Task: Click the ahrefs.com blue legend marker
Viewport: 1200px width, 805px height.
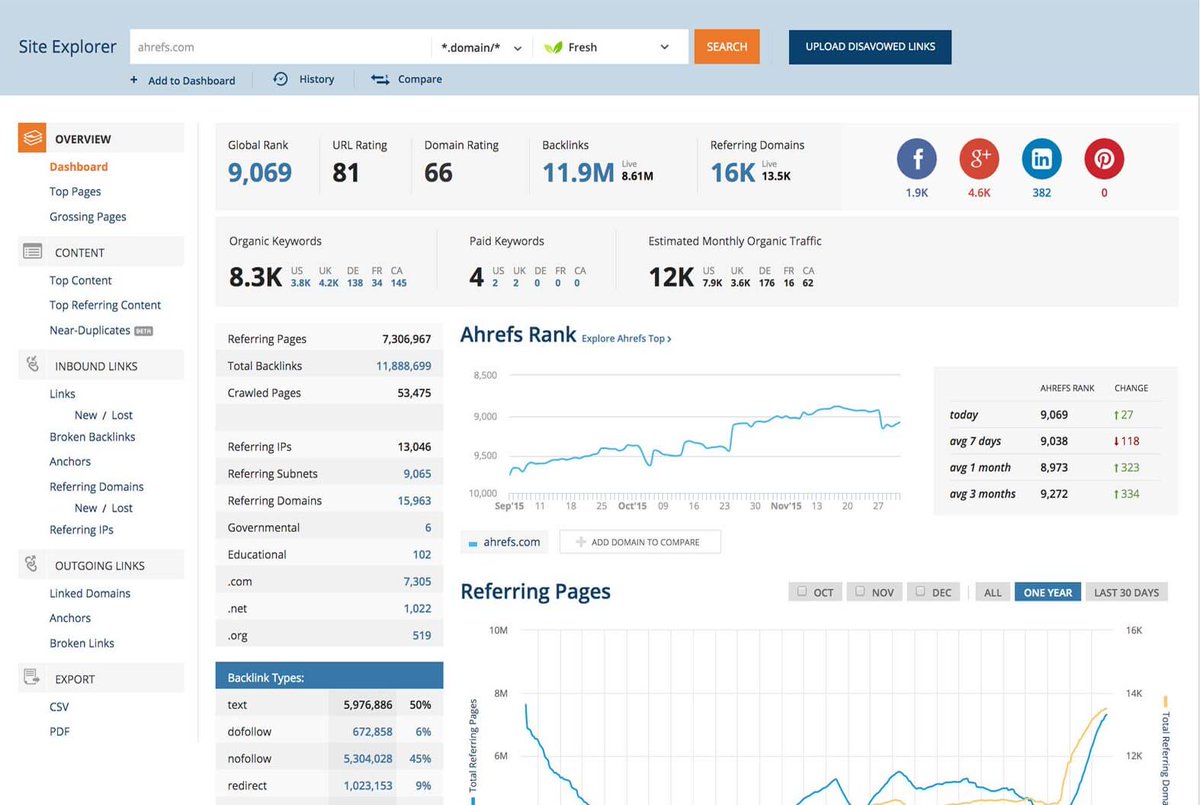Action: point(473,543)
